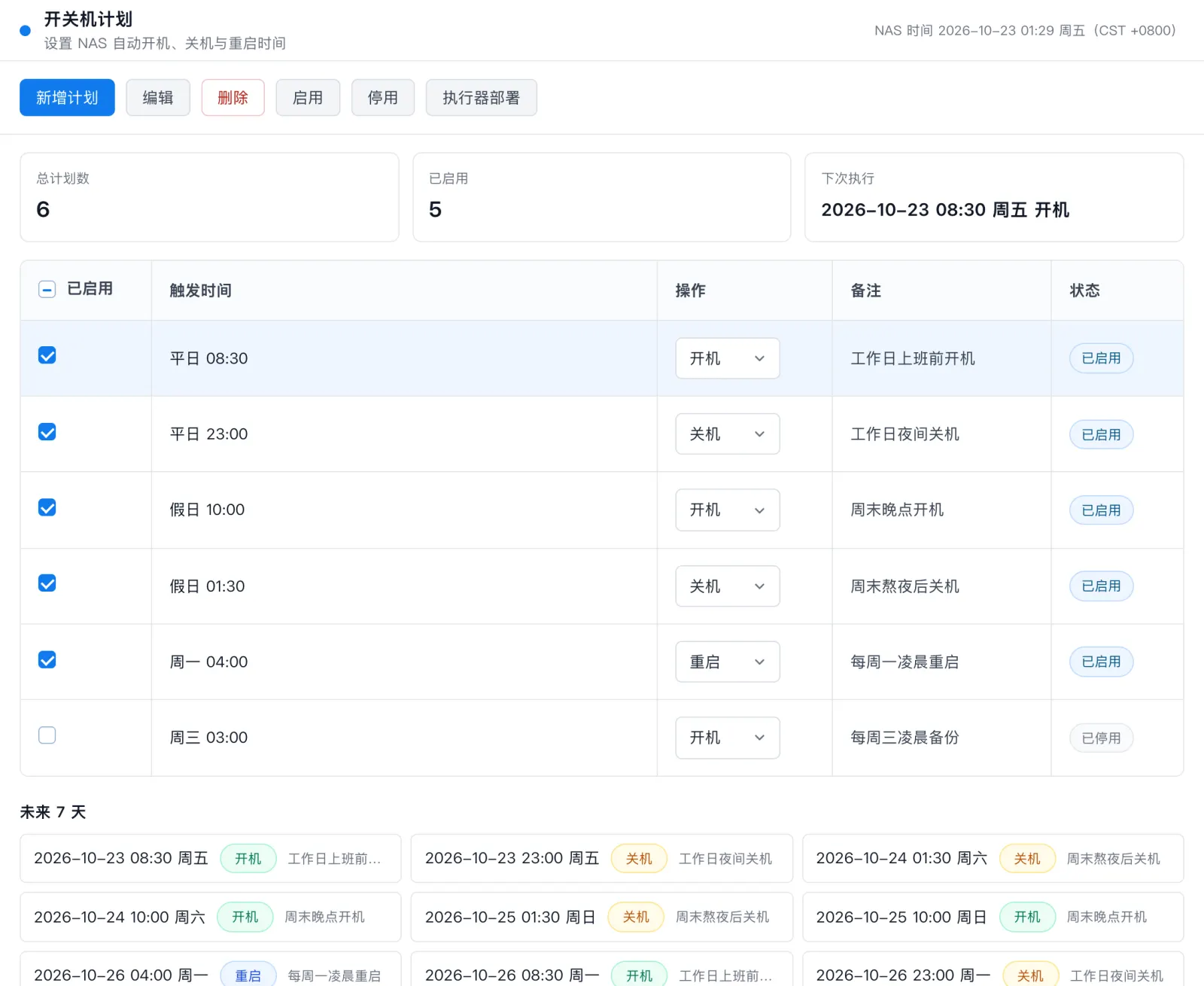Uncheck the 平日 08:30 plan checkbox
This screenshot has width=1204, height=986.
point(47,355)
